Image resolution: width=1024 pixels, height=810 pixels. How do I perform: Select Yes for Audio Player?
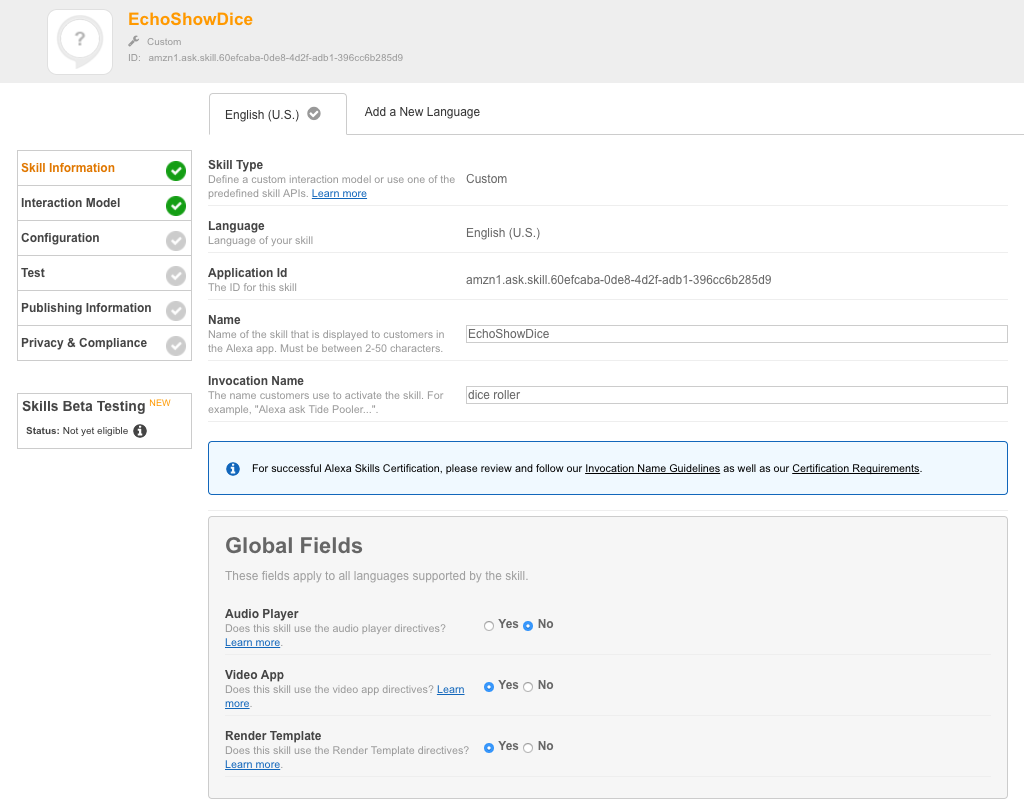pos(488,626)
